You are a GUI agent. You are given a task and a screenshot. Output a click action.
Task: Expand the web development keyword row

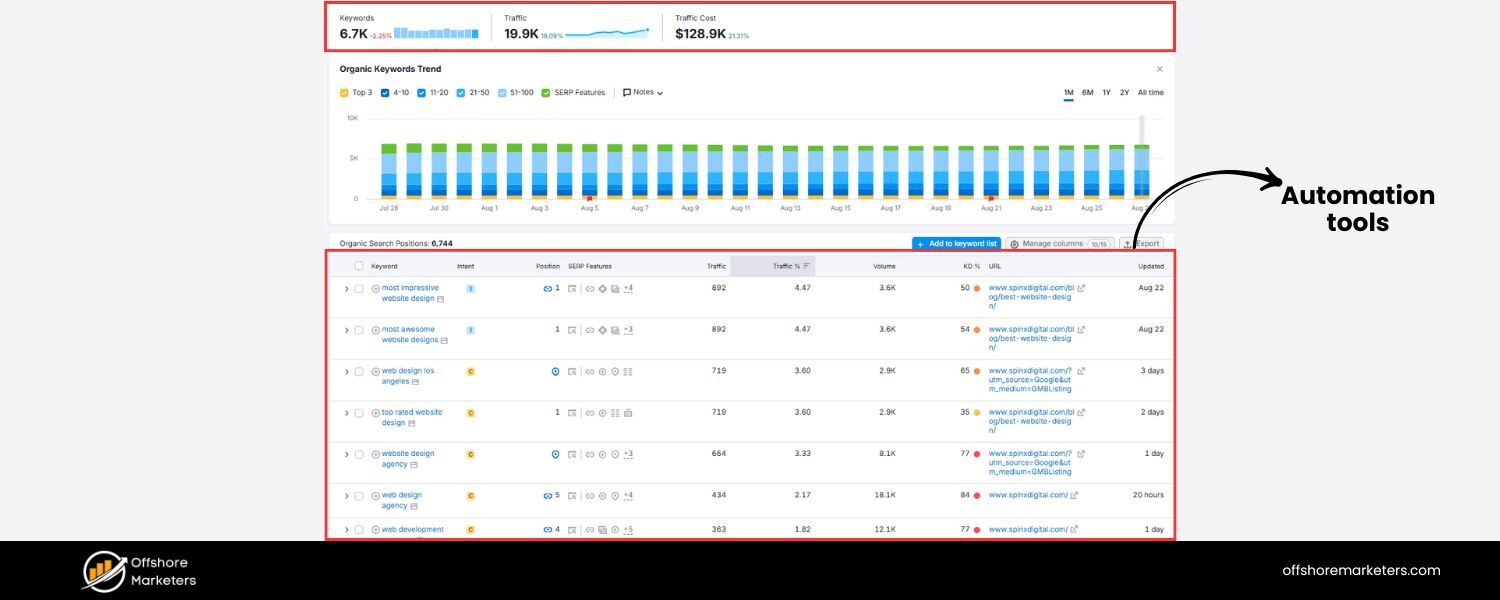346,529
